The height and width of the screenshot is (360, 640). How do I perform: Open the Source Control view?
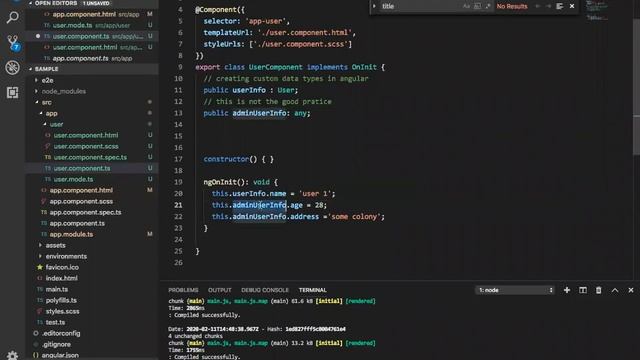[13, 42]
